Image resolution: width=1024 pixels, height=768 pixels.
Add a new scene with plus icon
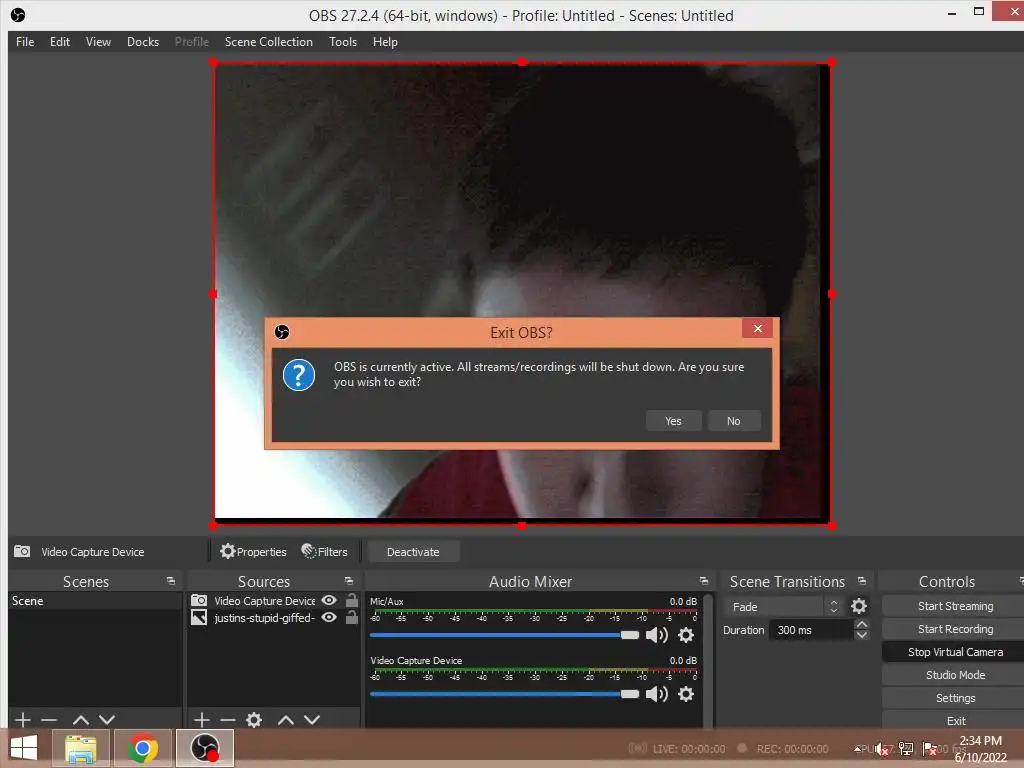tap(23, 720)
